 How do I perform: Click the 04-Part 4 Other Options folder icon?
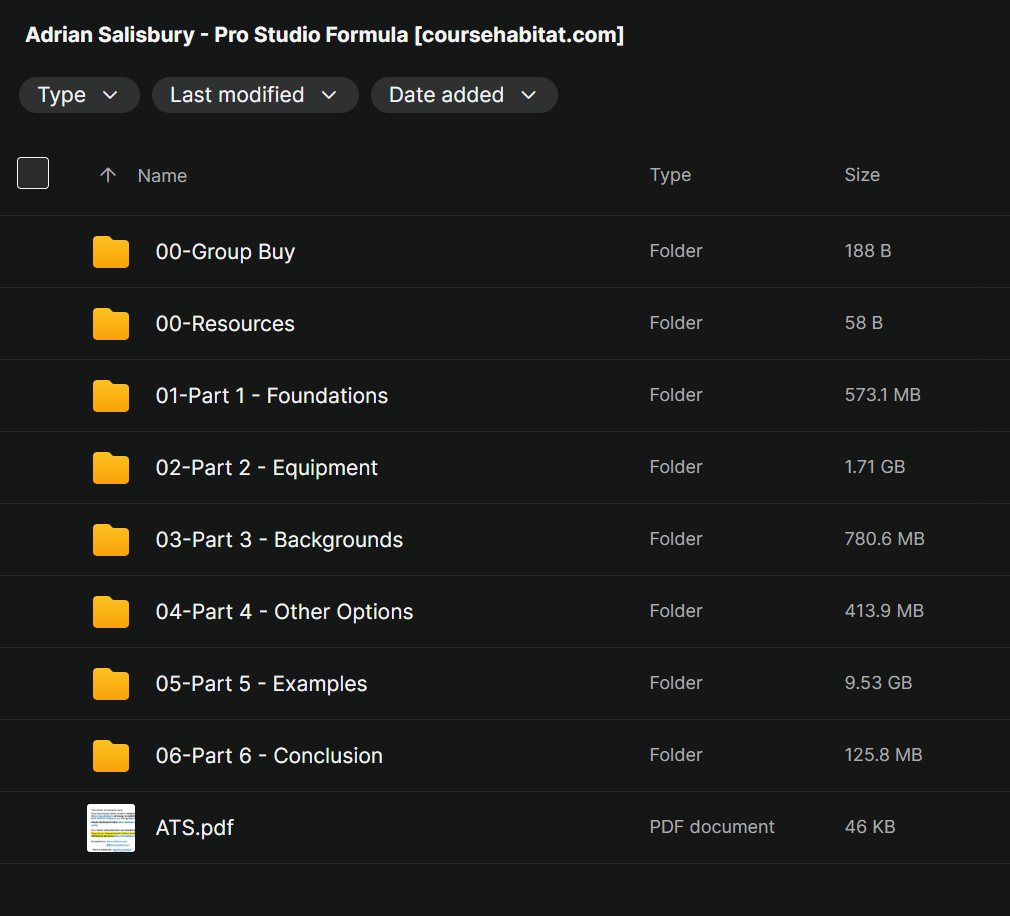coord(111,612)
